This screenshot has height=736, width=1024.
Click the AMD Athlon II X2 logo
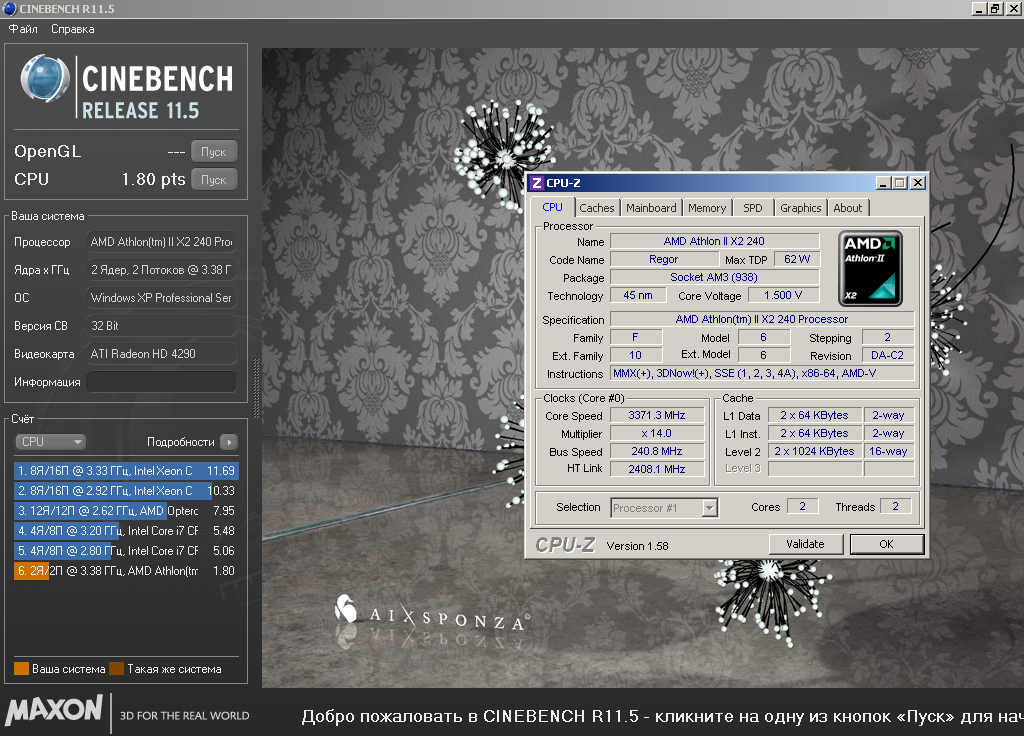coord(871,268)
